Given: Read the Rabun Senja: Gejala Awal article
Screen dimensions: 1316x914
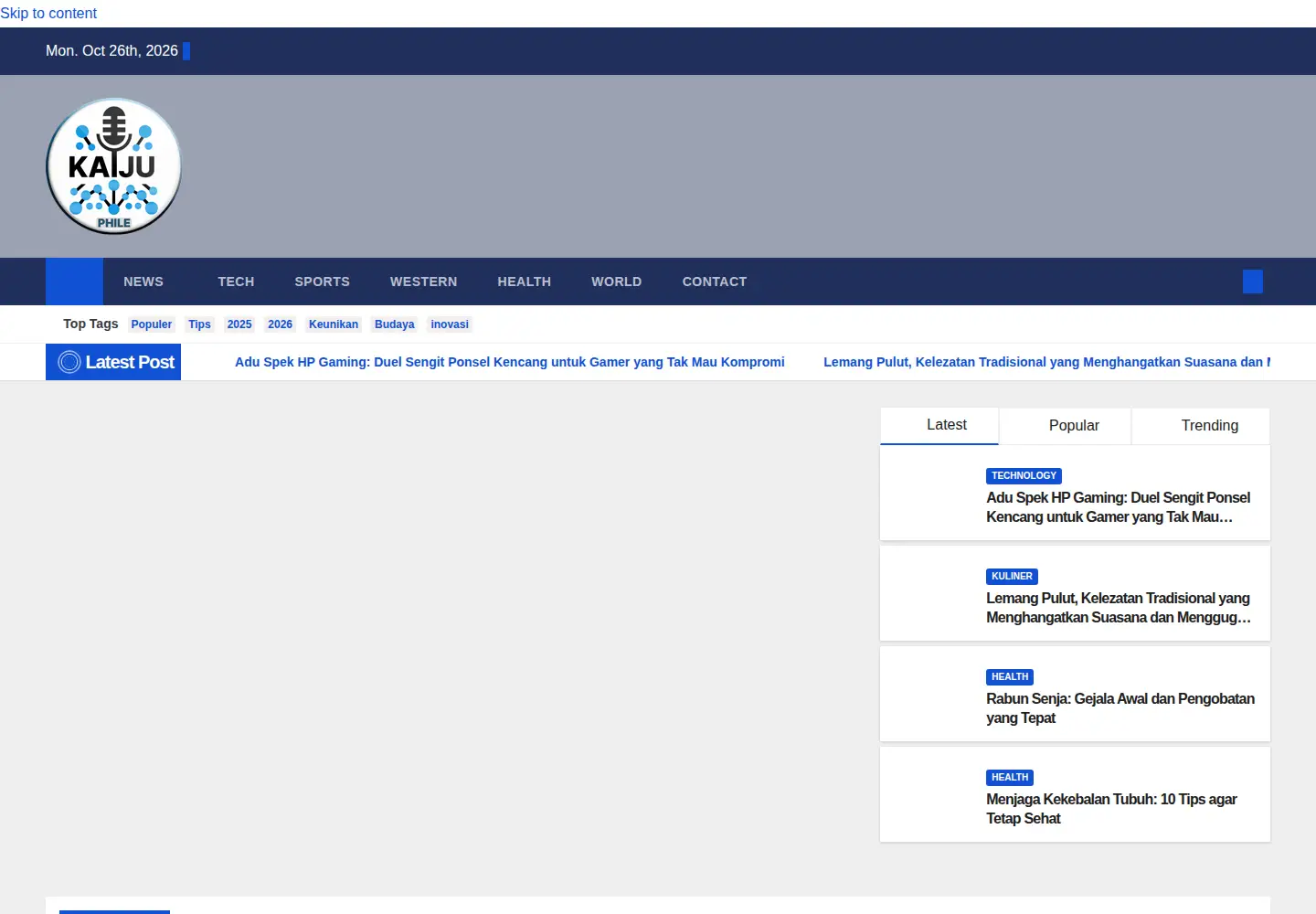Looking at the screenshot, I should 1120,708.
